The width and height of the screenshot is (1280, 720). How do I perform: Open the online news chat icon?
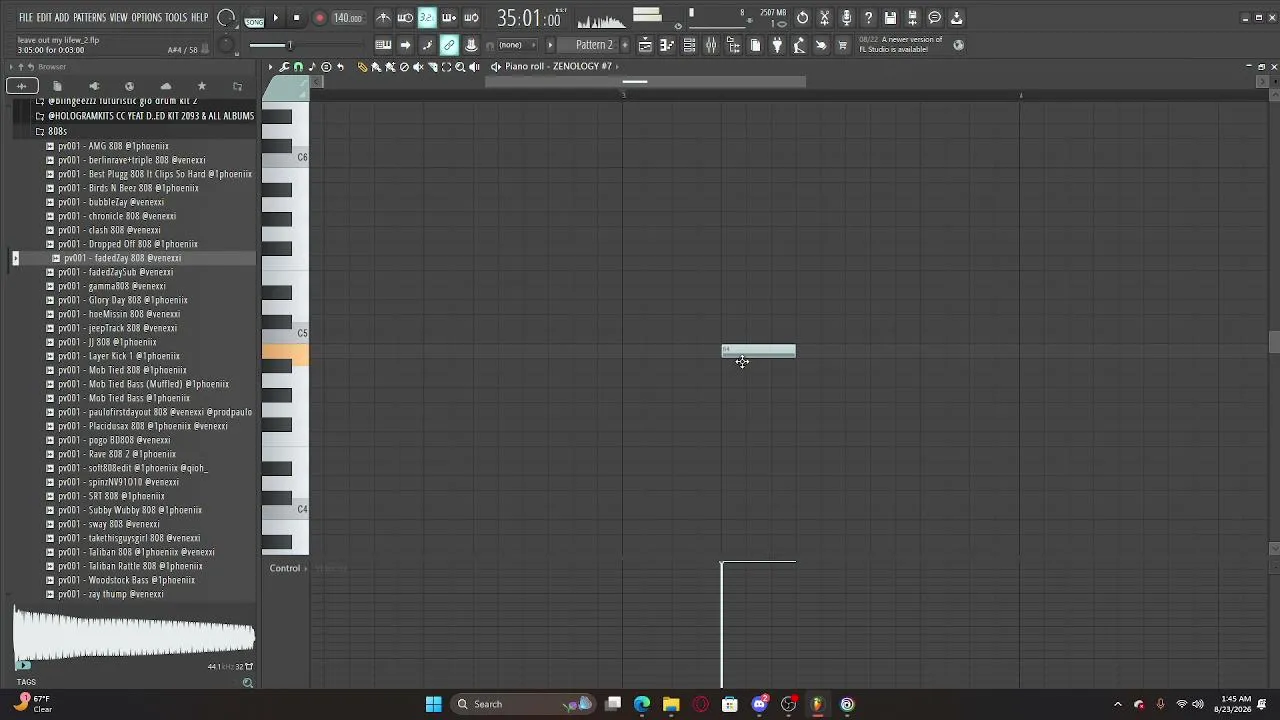click(935, 18)
